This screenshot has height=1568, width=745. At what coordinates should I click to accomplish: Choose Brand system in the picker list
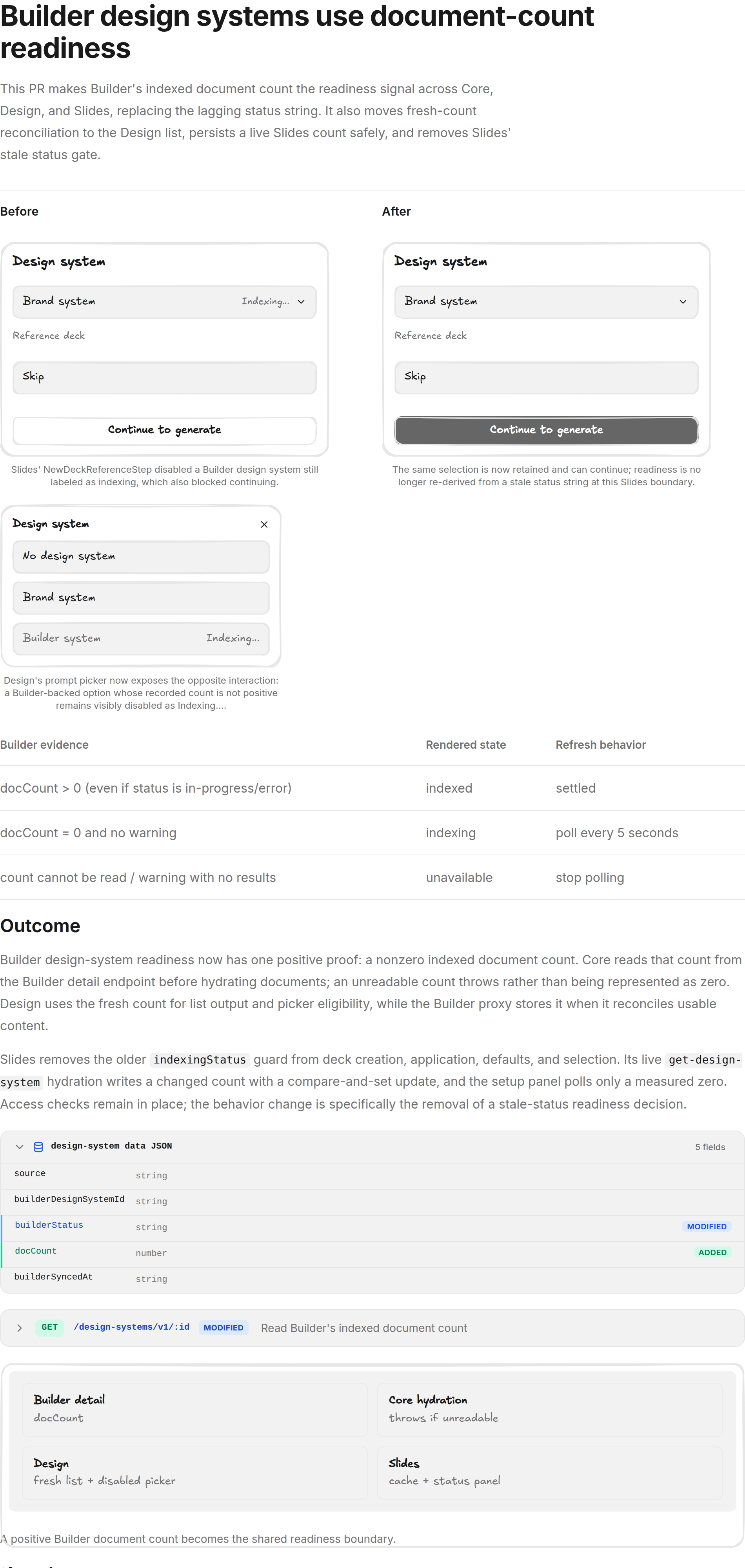pos(141,598)
